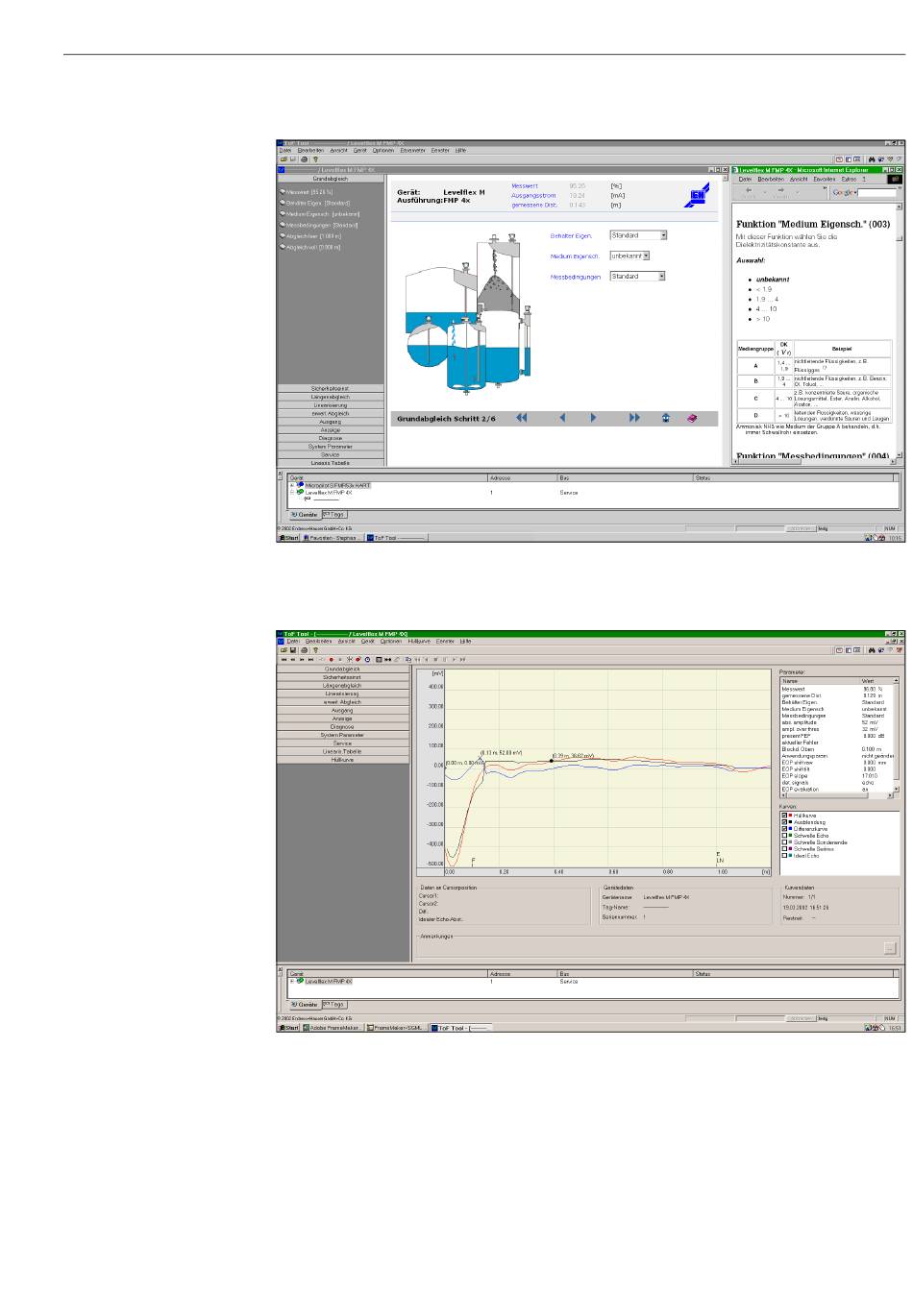
Task: Toggle the Ideal Echo curve checkbox
Action: [x=784, y=855]
